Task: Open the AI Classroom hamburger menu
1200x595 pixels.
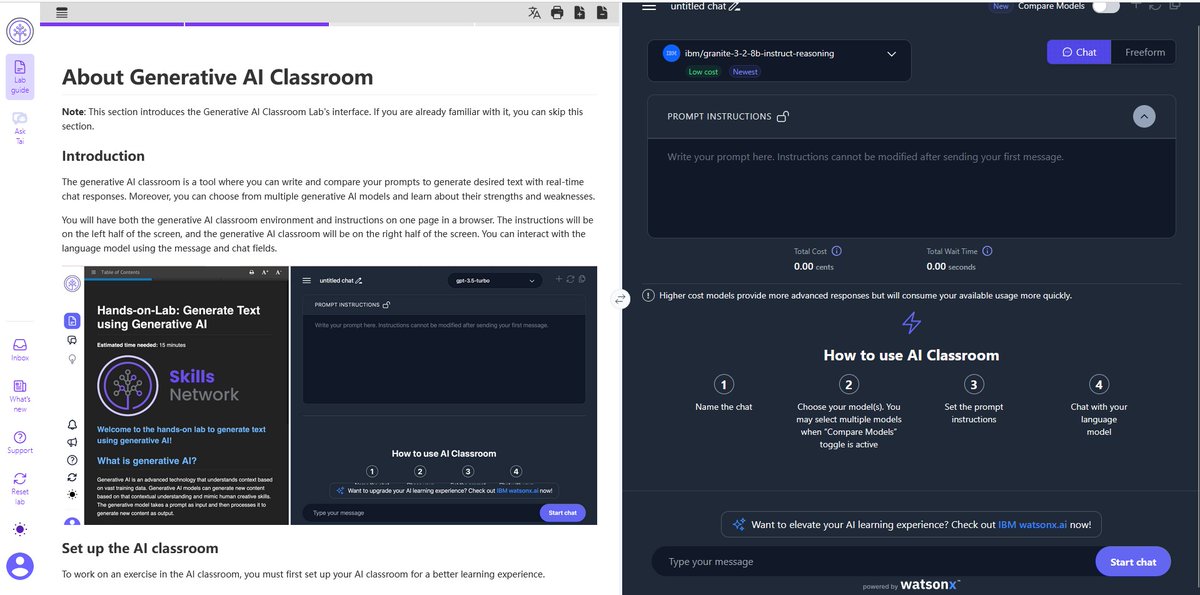Action: point(649,6)
